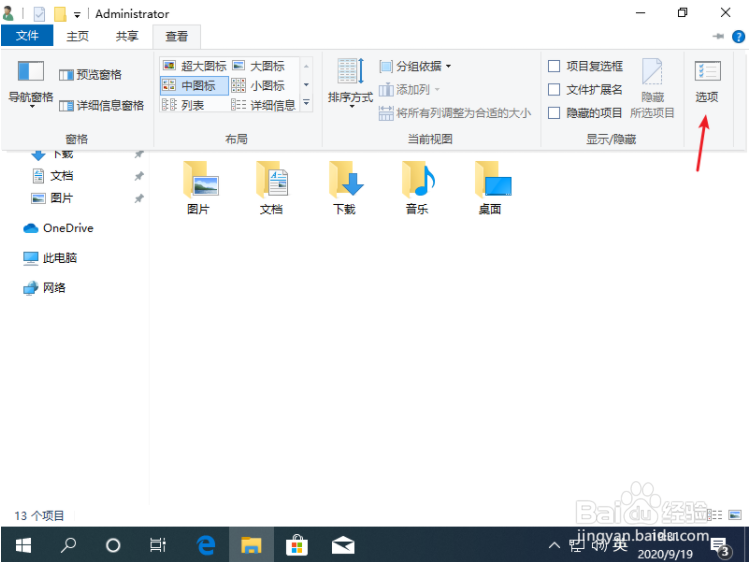Open Microsoft Store from taskbar

(297, 545)
